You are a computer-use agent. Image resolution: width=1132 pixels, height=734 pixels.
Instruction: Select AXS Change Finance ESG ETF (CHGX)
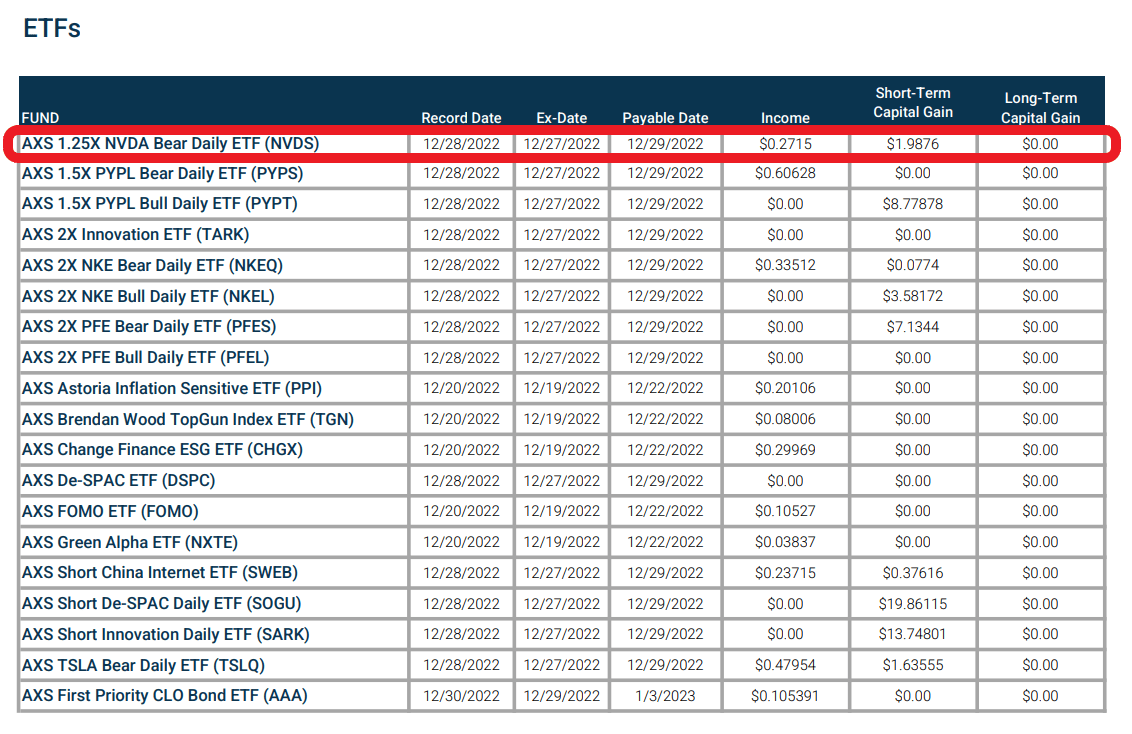[162, 450]
